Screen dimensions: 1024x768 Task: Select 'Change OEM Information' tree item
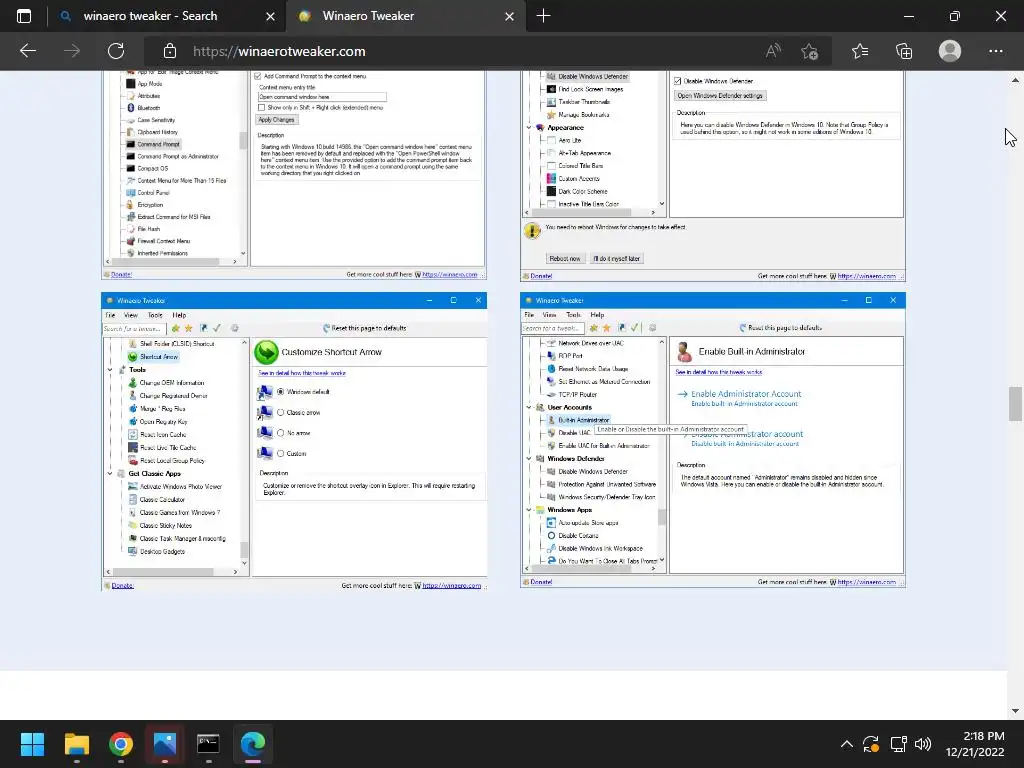point(172,383)
